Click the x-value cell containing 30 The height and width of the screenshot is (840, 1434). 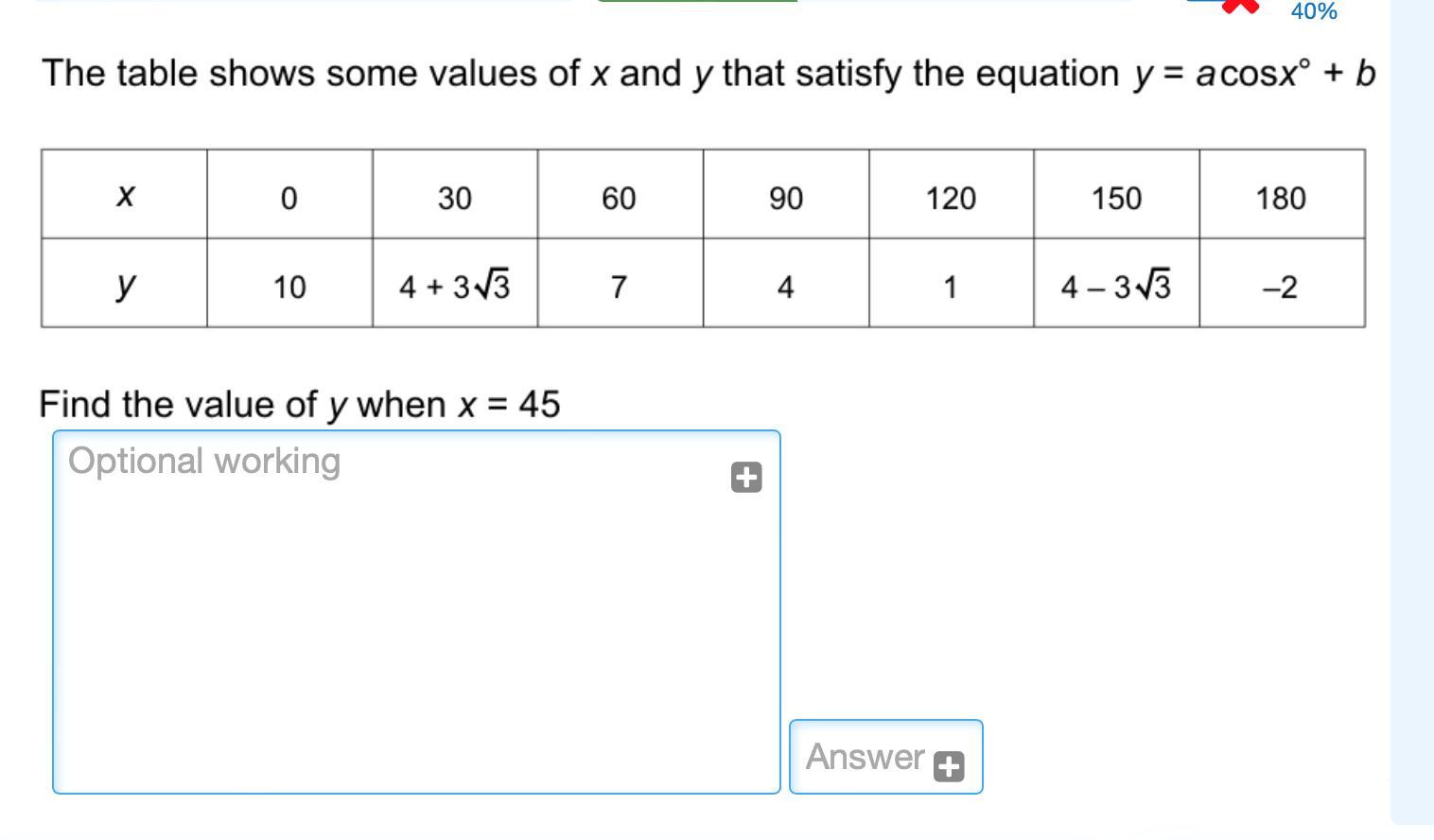(x=455, y=194)
